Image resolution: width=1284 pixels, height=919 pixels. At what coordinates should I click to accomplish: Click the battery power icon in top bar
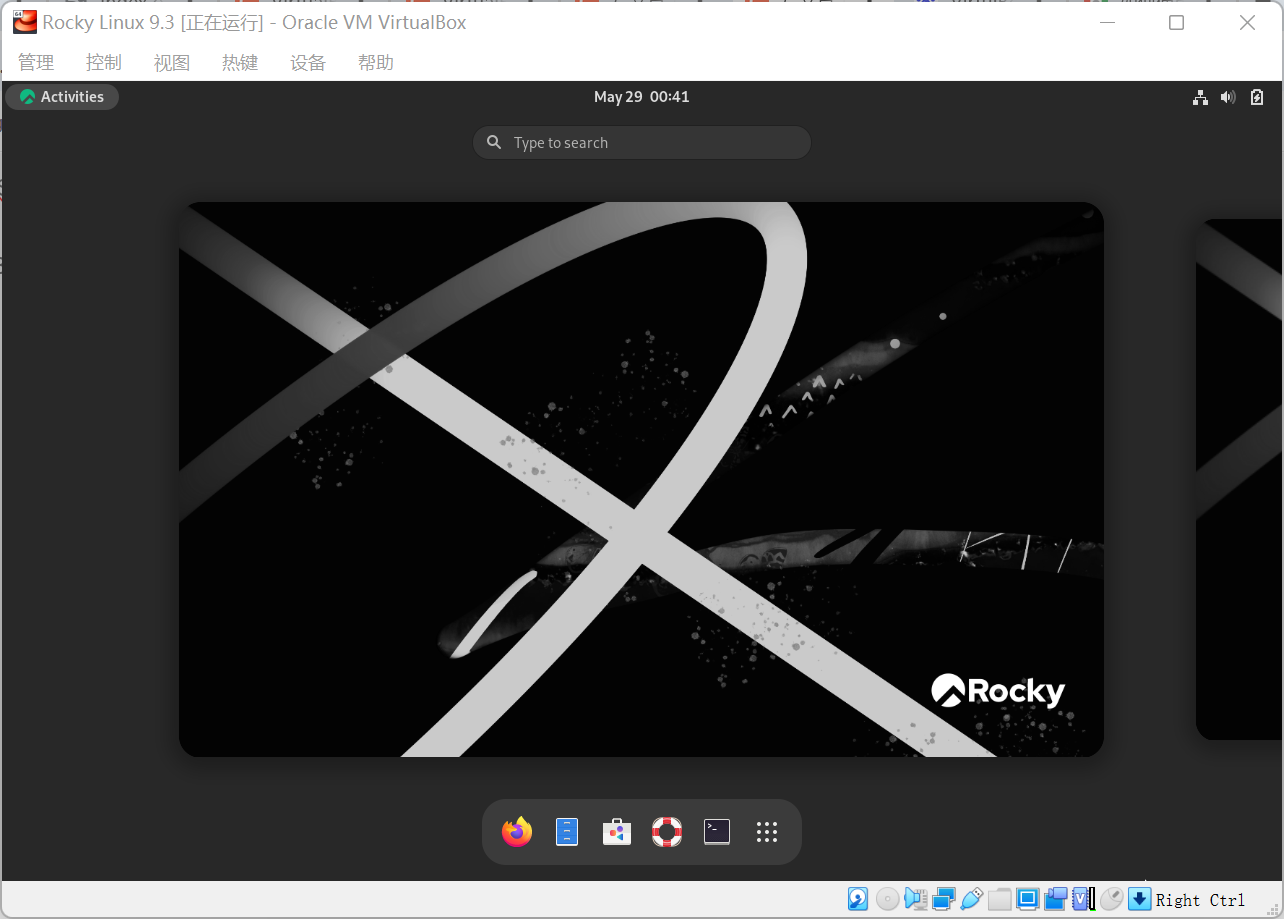1257,97
